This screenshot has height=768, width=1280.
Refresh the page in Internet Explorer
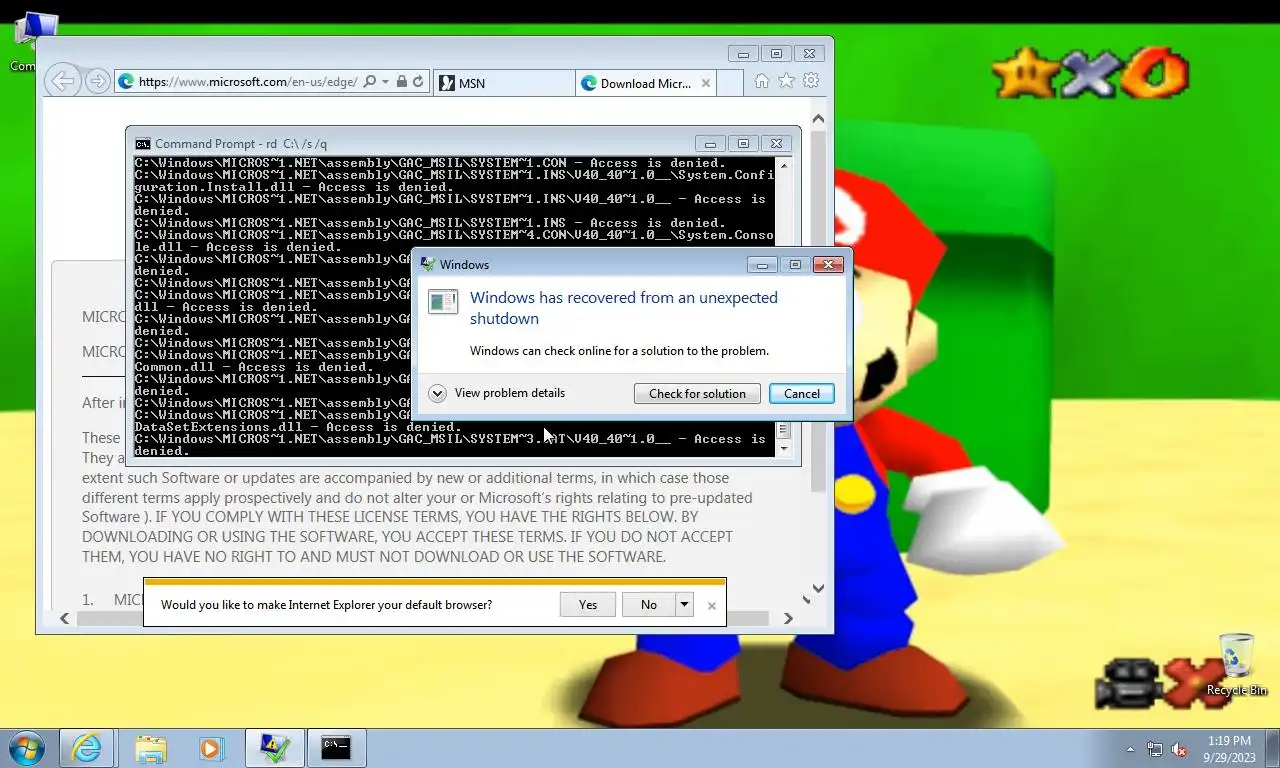tap(418, 82)
